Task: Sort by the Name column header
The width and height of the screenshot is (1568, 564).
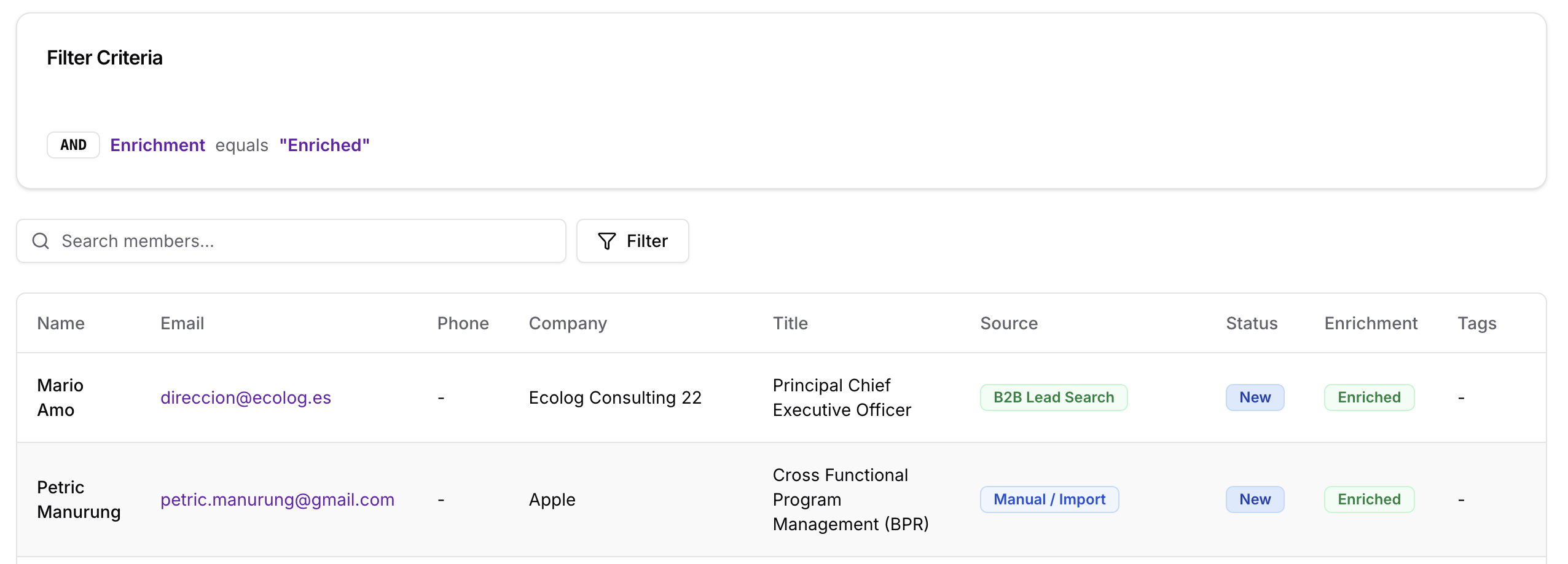Action: [61, 323]
